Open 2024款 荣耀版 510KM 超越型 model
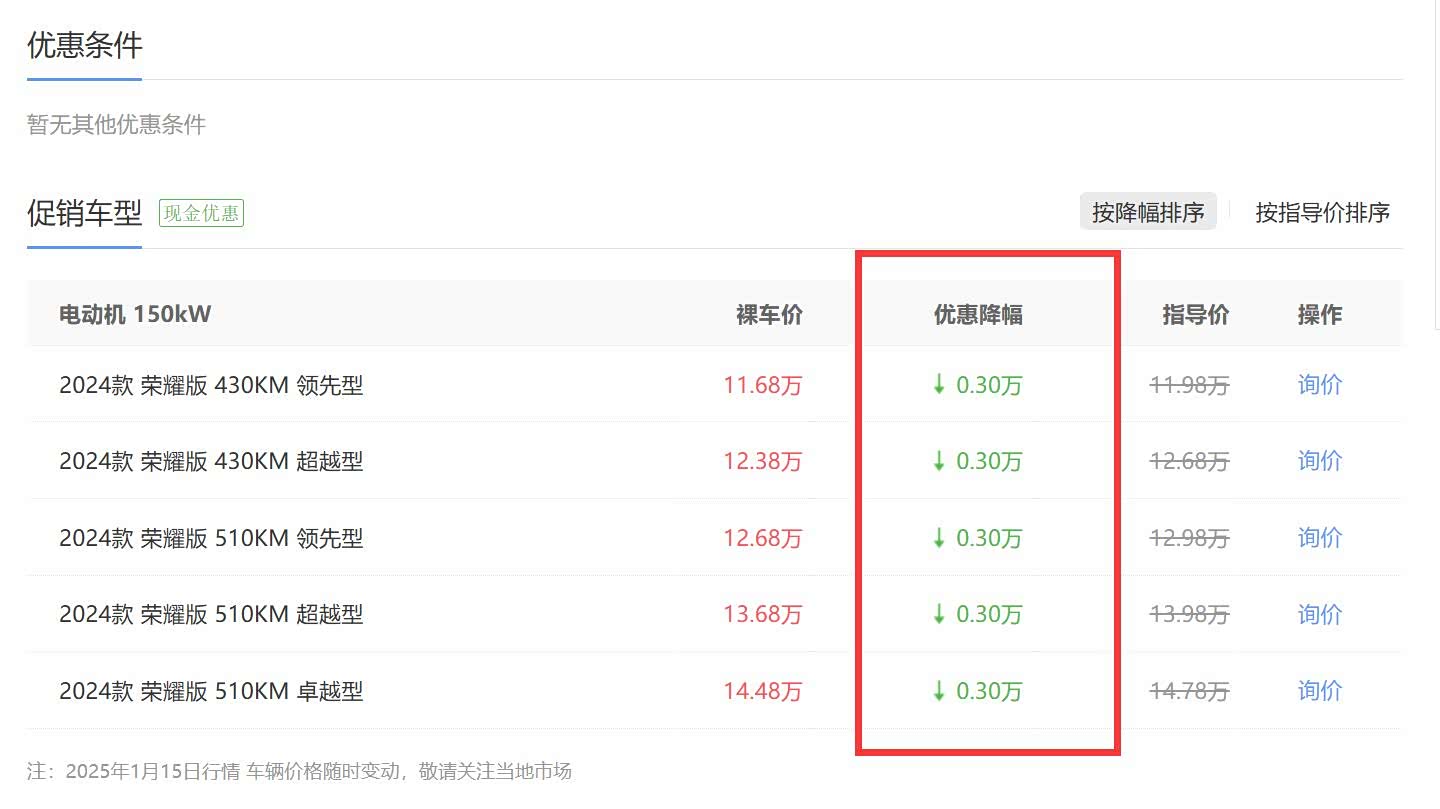Image resolution: width=1440 pixels, height=809 pixels. (x=211, y=615)
